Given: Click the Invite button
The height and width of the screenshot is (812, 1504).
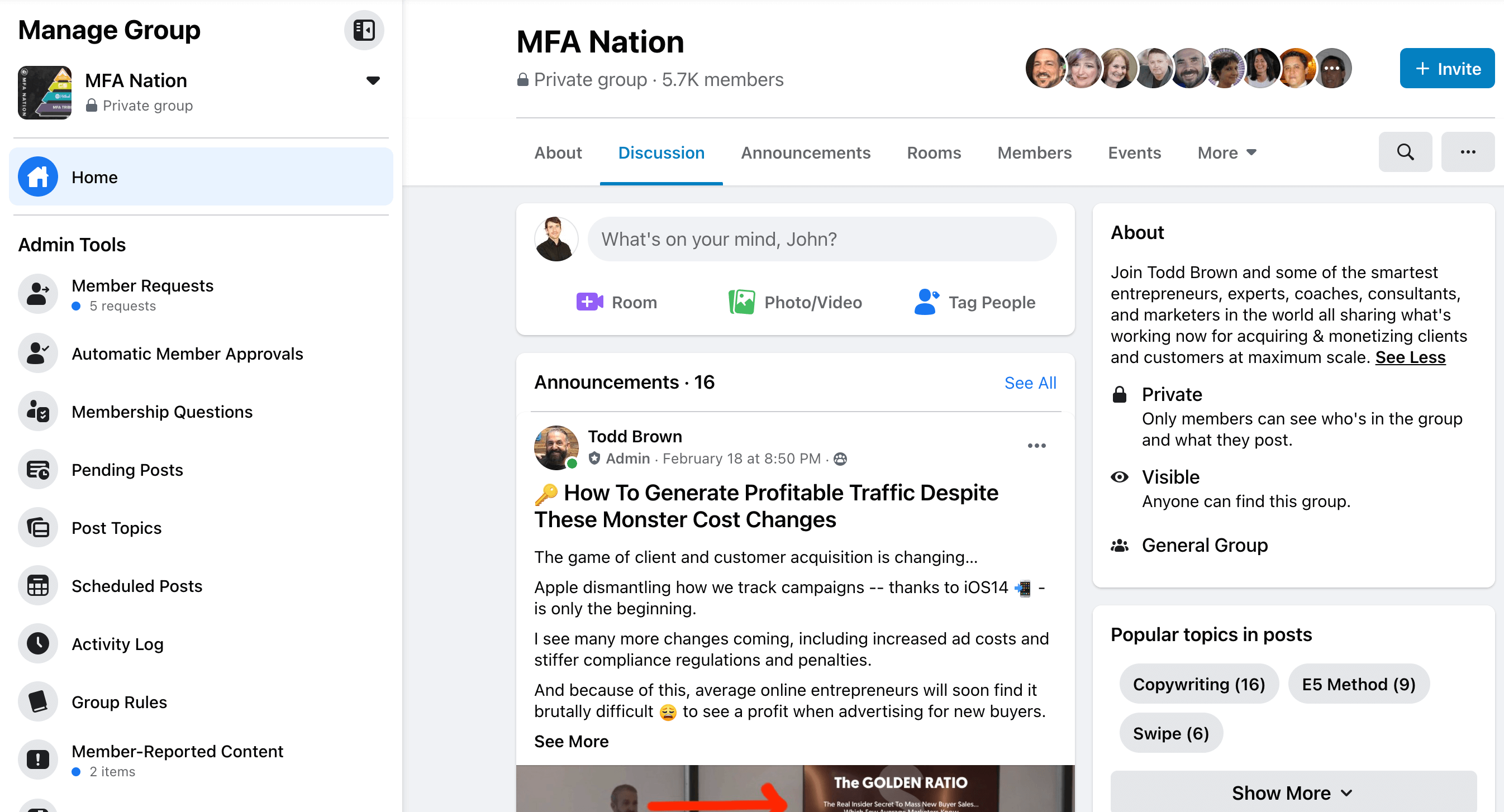Looking at the screenshot, I should (1447, 68).
